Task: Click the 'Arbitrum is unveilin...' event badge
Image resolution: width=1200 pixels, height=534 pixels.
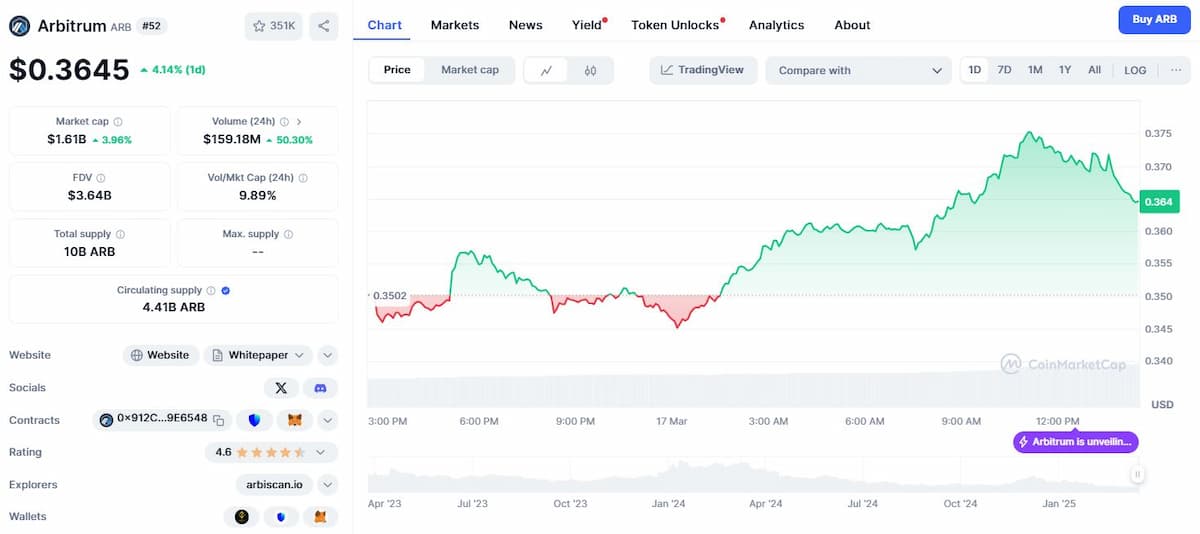Action: [x=1076, y=442]
